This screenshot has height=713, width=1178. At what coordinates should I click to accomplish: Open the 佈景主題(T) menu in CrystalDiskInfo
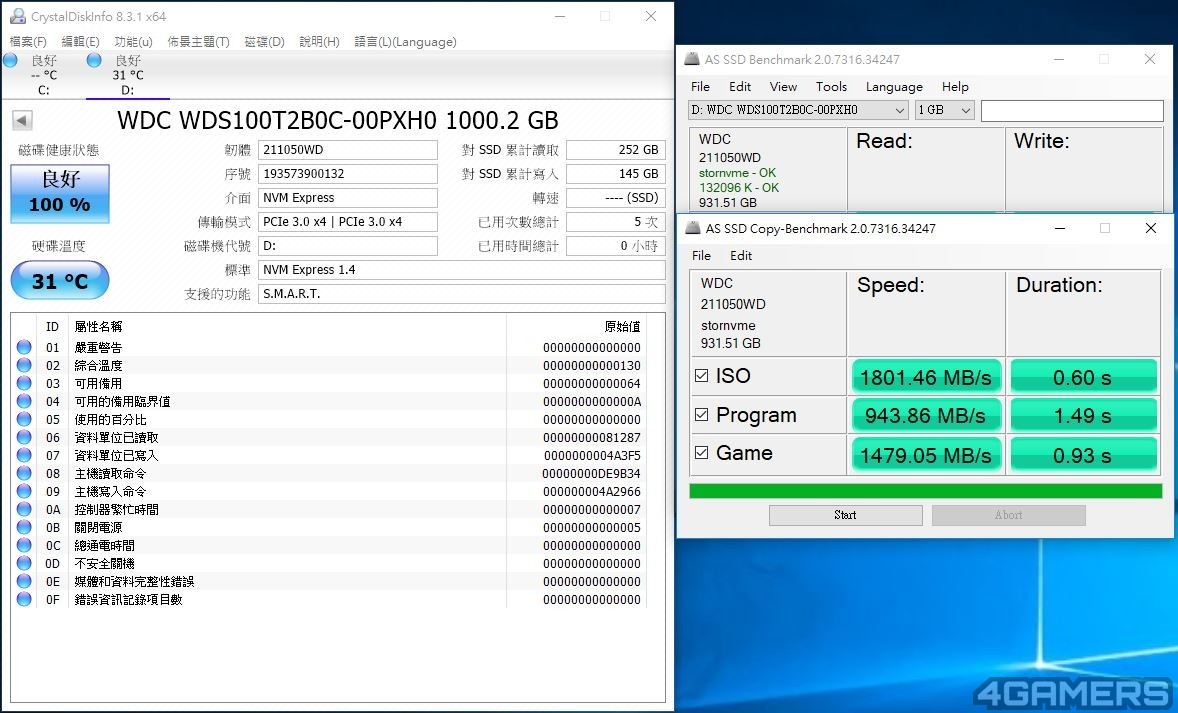[x=198, y=42]
